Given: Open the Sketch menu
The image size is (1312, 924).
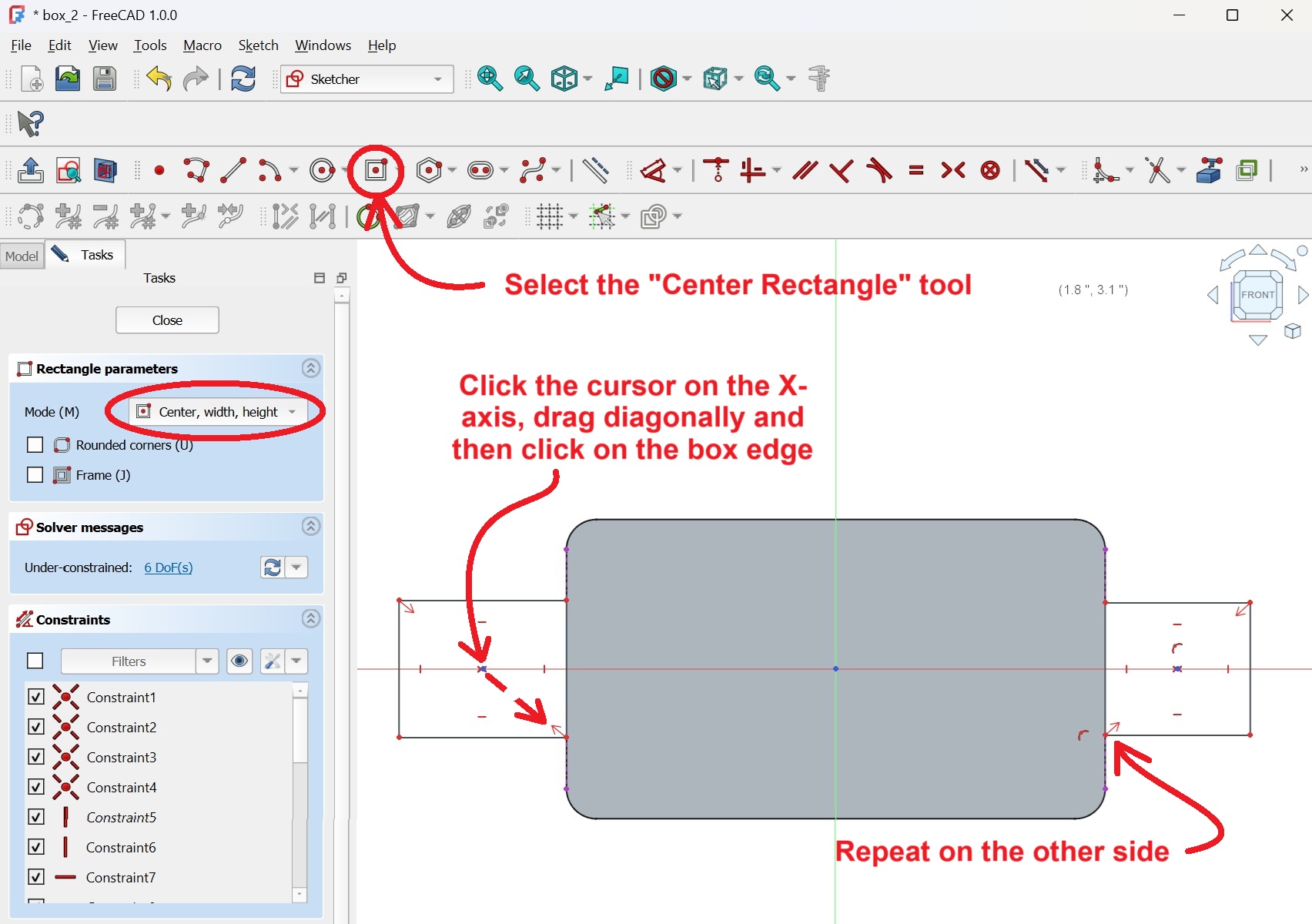Looking at the screenshot, I should [x=258, y=45].
